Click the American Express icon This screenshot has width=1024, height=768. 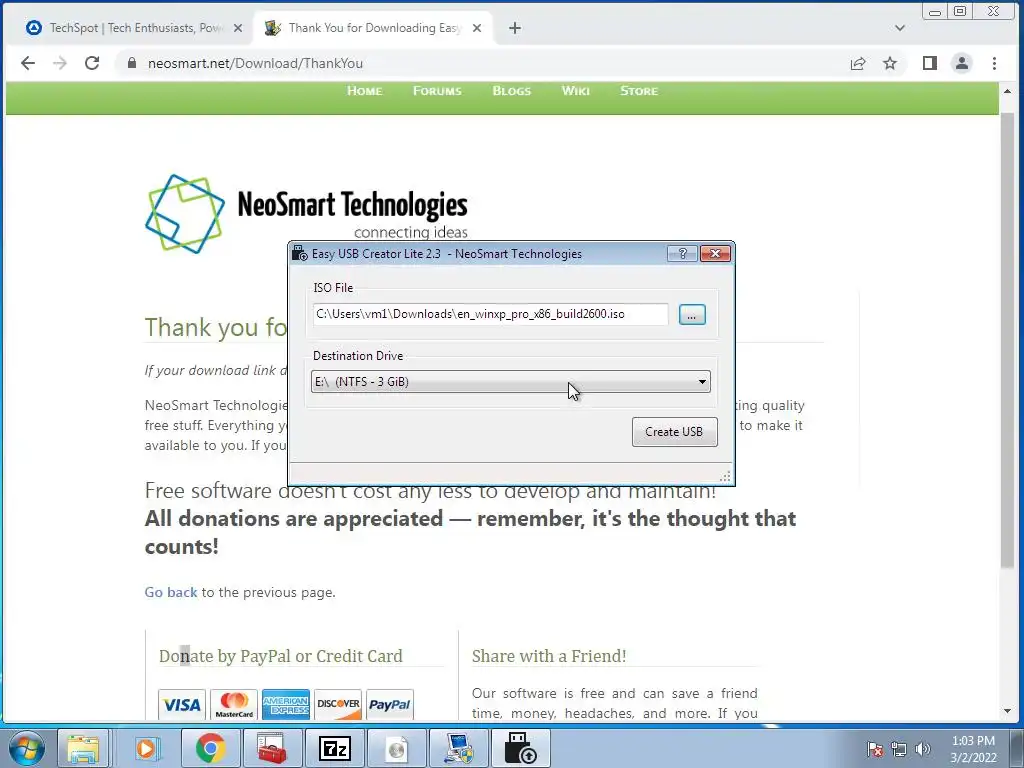[285, 705]
